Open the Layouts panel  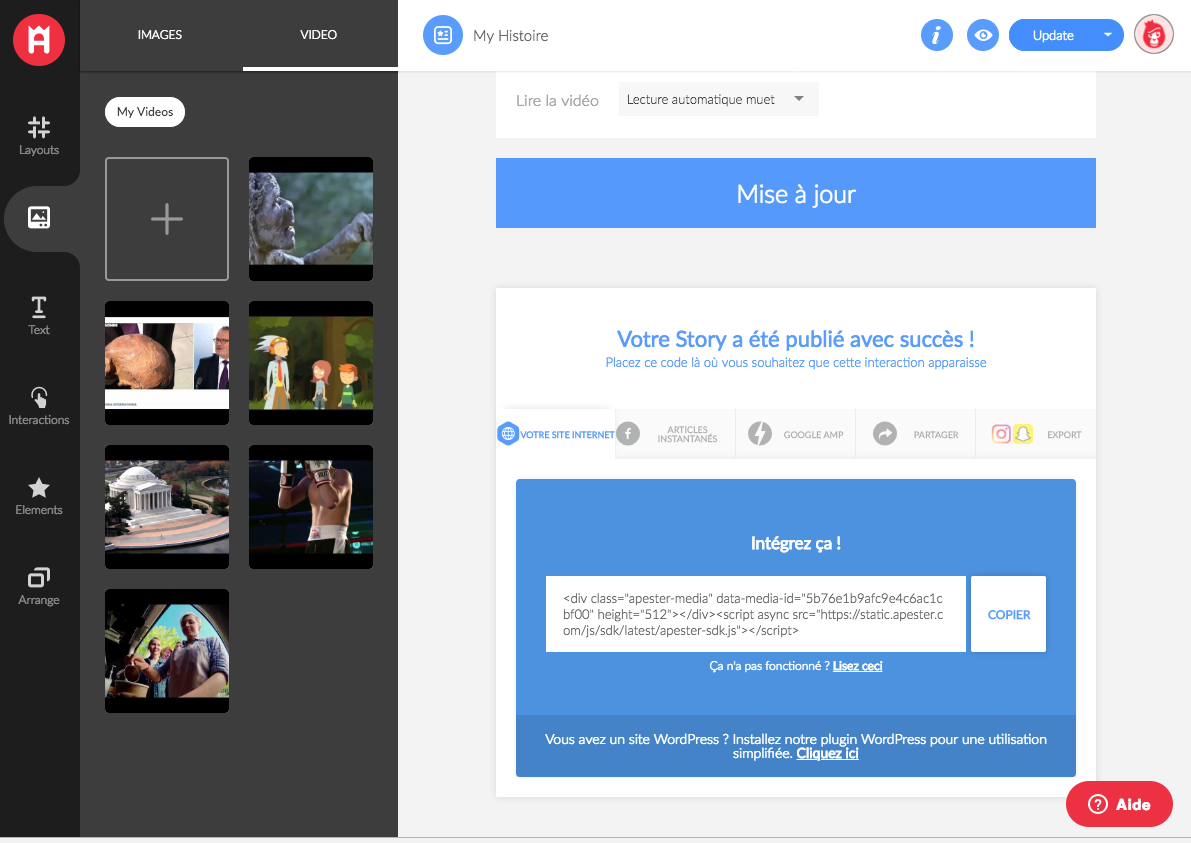coord(39,136)
